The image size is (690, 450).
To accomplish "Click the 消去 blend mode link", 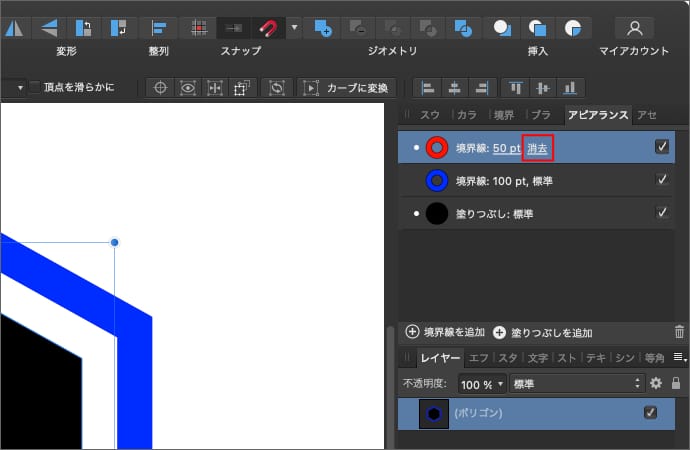I will click(538, 148).
